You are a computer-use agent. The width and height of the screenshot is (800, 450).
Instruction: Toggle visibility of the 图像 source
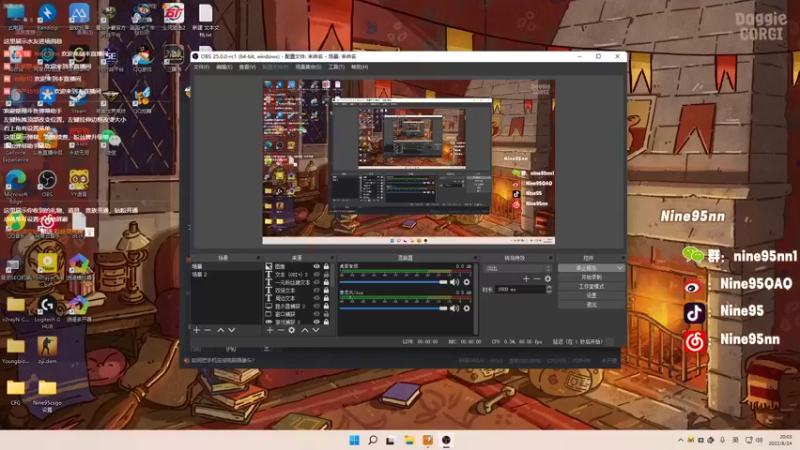coord(317,266)
